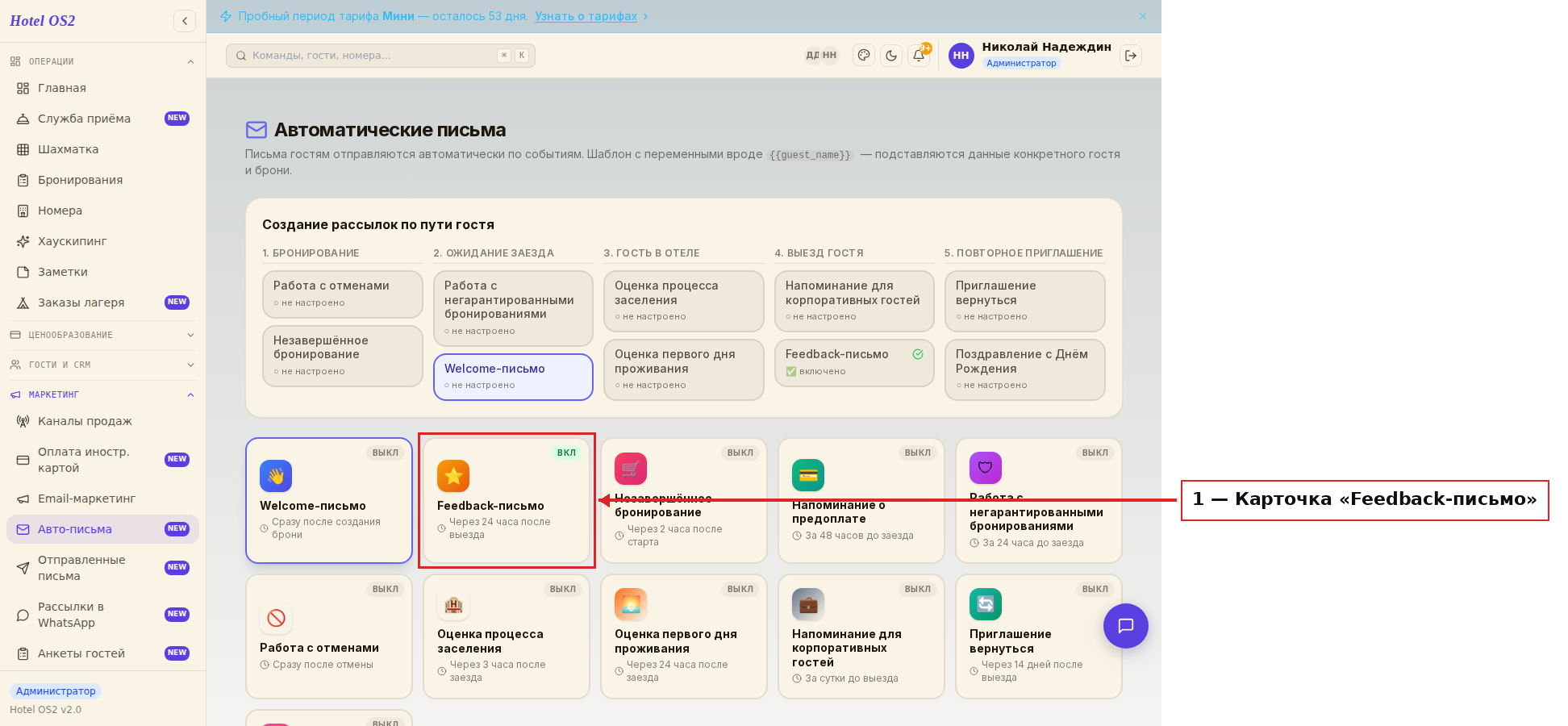The height and width of the screenshot is (726, 1568).
Task: Click the Шахматка grid icon
Action: point(23,149)
